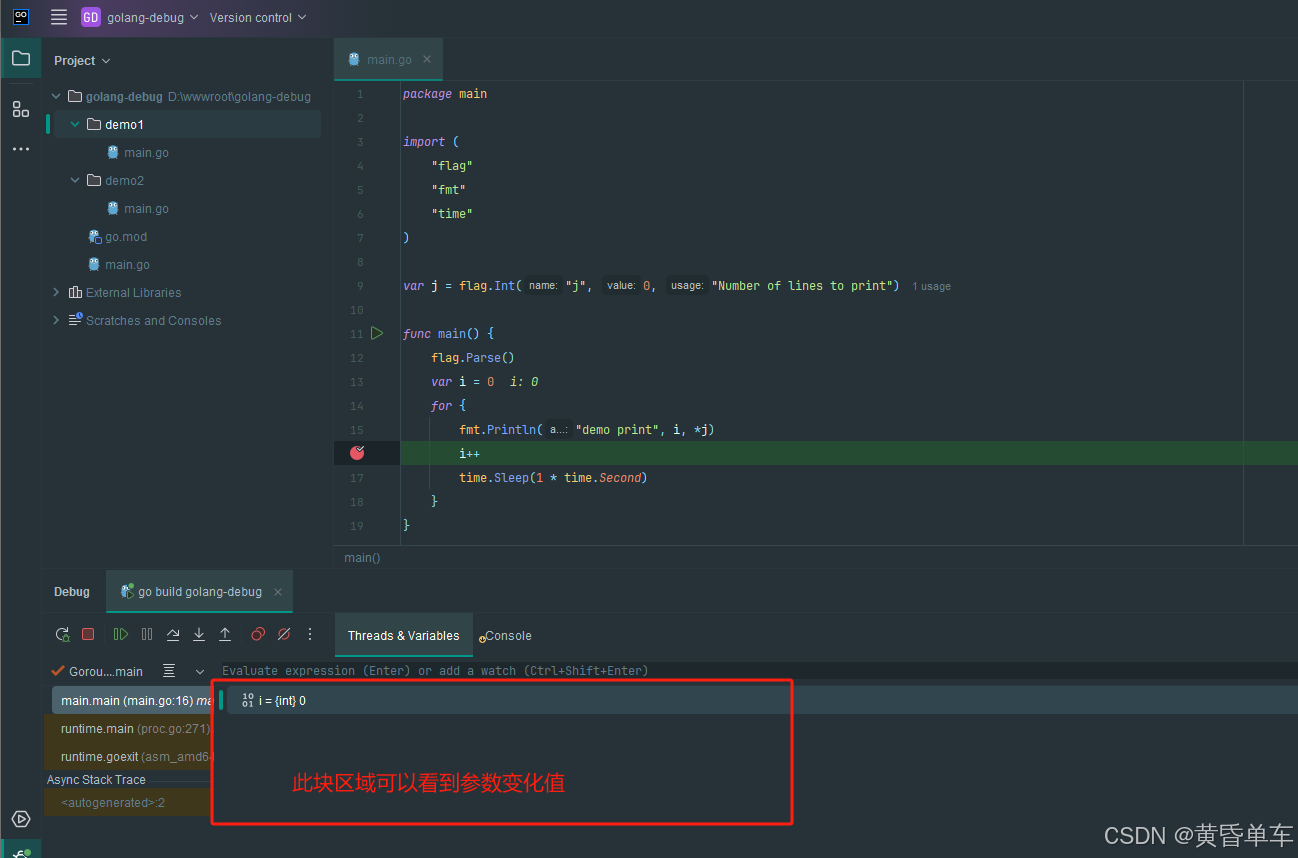Screen dimensions: 1298x858
Task: Step out of the current function
Action: 225,634
